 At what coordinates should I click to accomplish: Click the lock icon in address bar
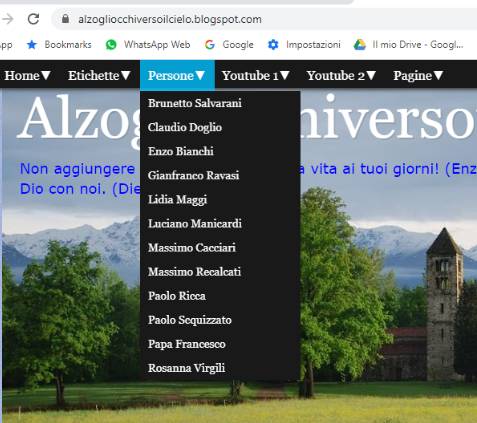[66, 19]
